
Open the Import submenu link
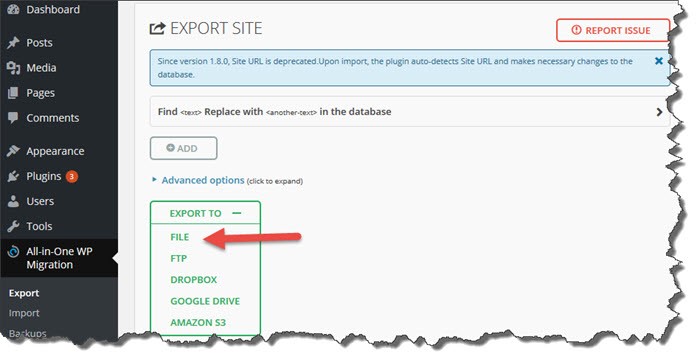24,313
